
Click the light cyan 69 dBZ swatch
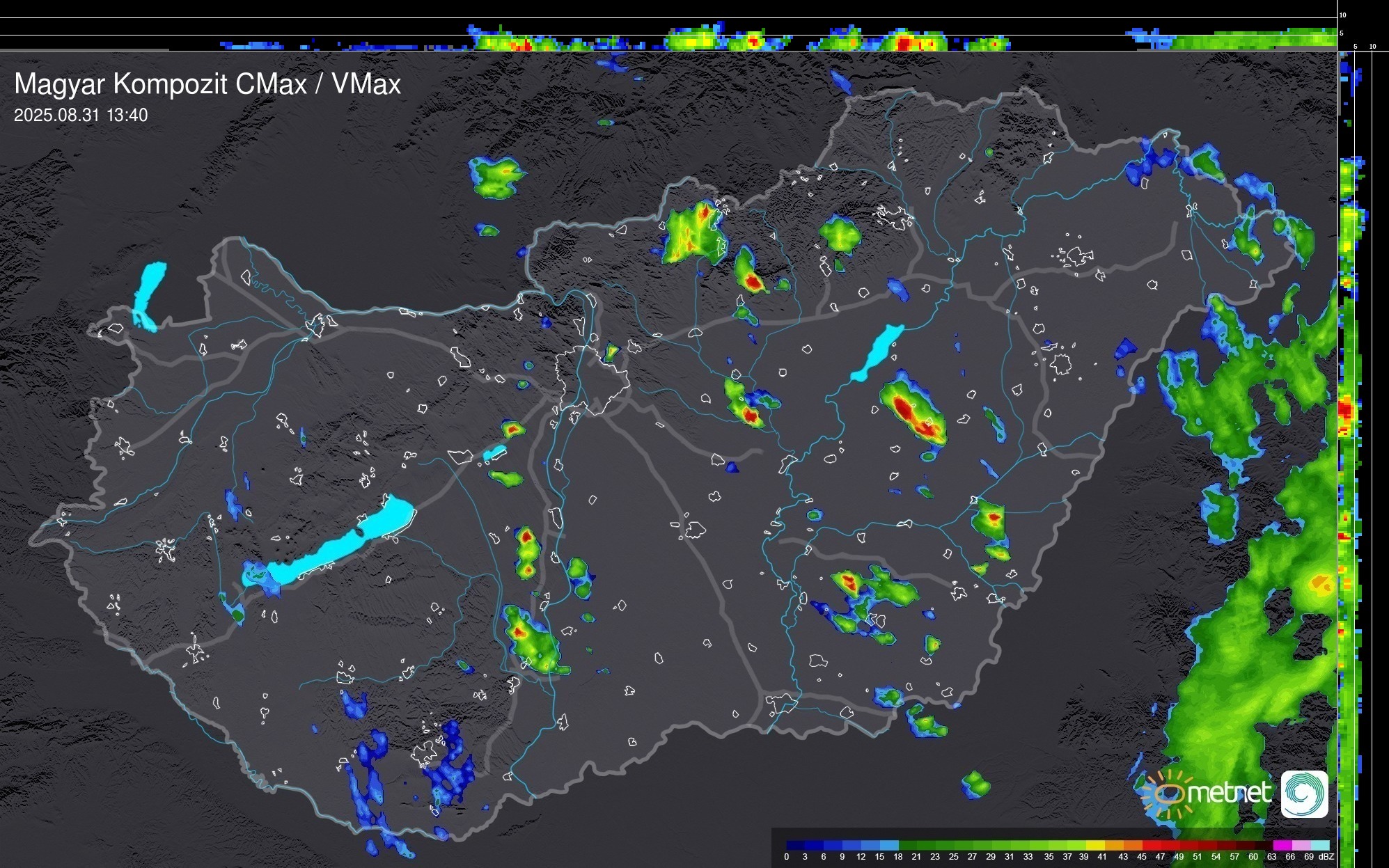[x=1320, y=845]
